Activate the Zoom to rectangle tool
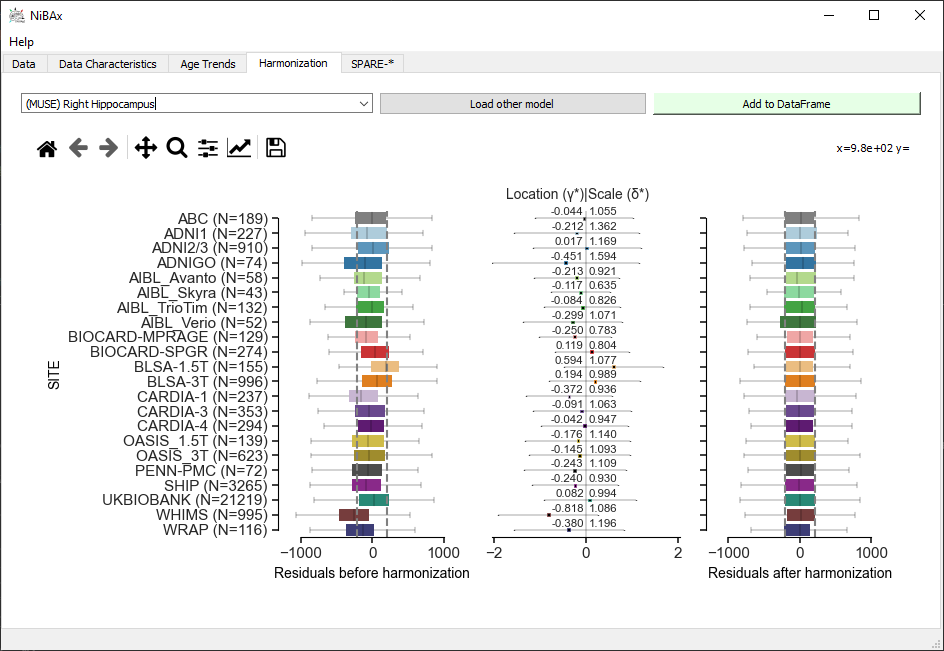This screenshot has width=944, height=651. pos(177,148)
